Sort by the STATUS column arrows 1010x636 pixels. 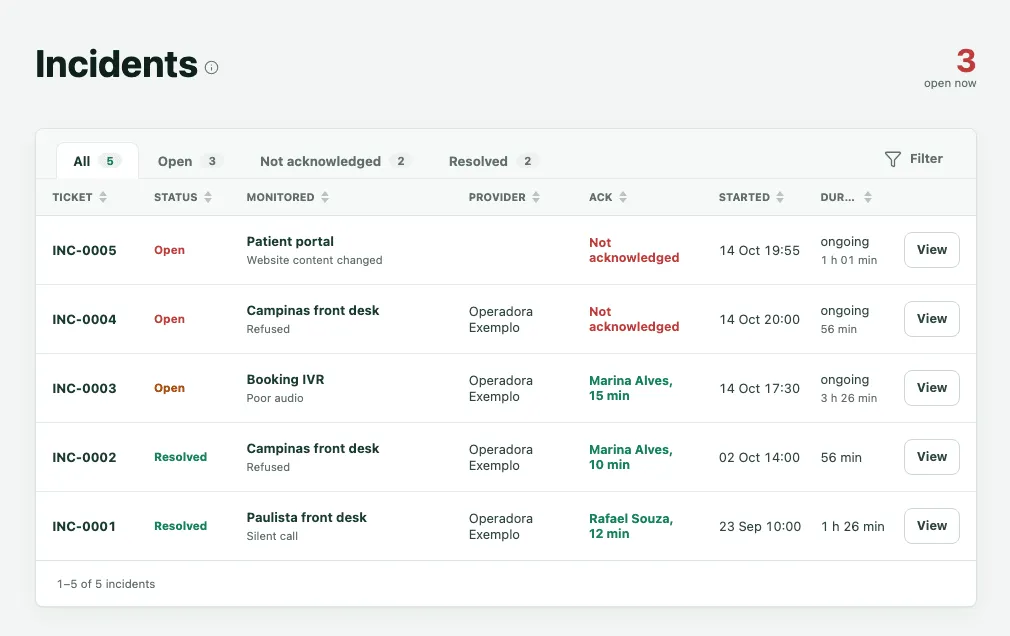(208, 197)
